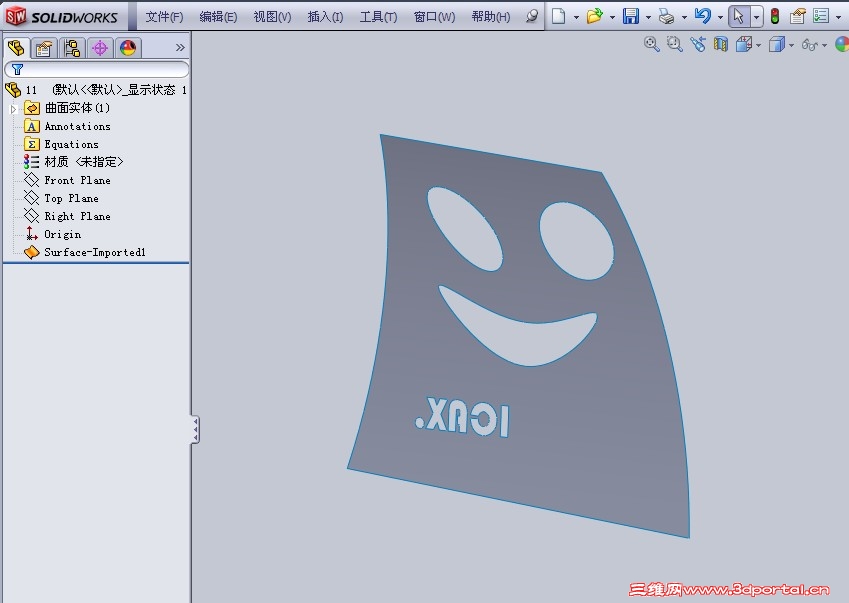
Task: Click the Equations sigma icon
Action: (x=32, y=144)
